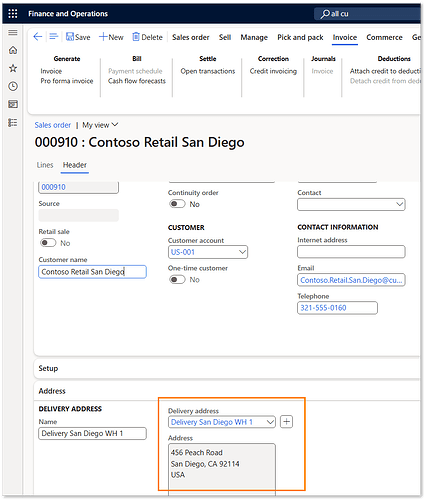Image resolution: width=424 pixels, height=500 pixels.
Task: Click the Home icon in left sidebar
Action: coord(13,50)
